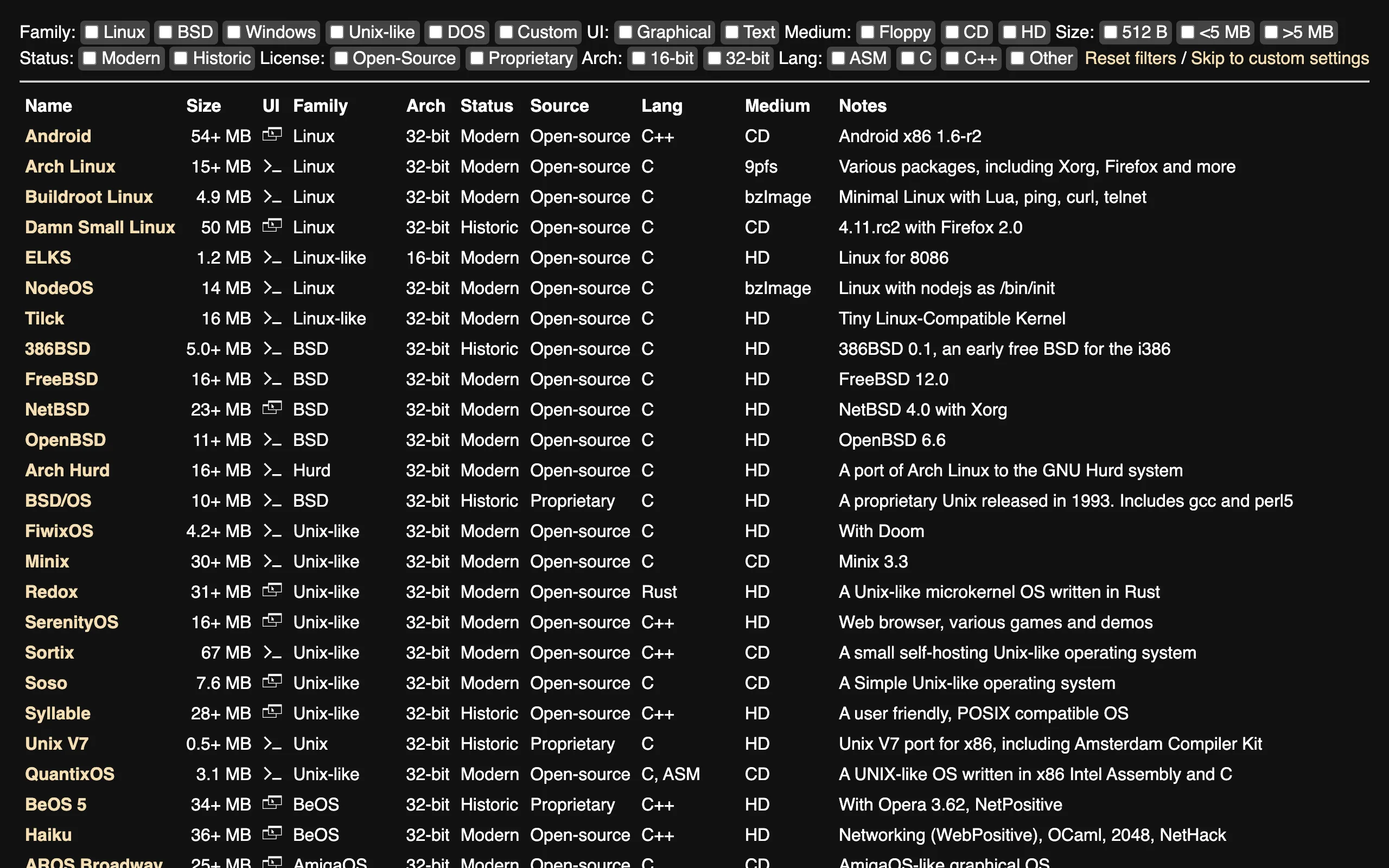
Task: Check the CD medium filter
Action: click(952, 32)
